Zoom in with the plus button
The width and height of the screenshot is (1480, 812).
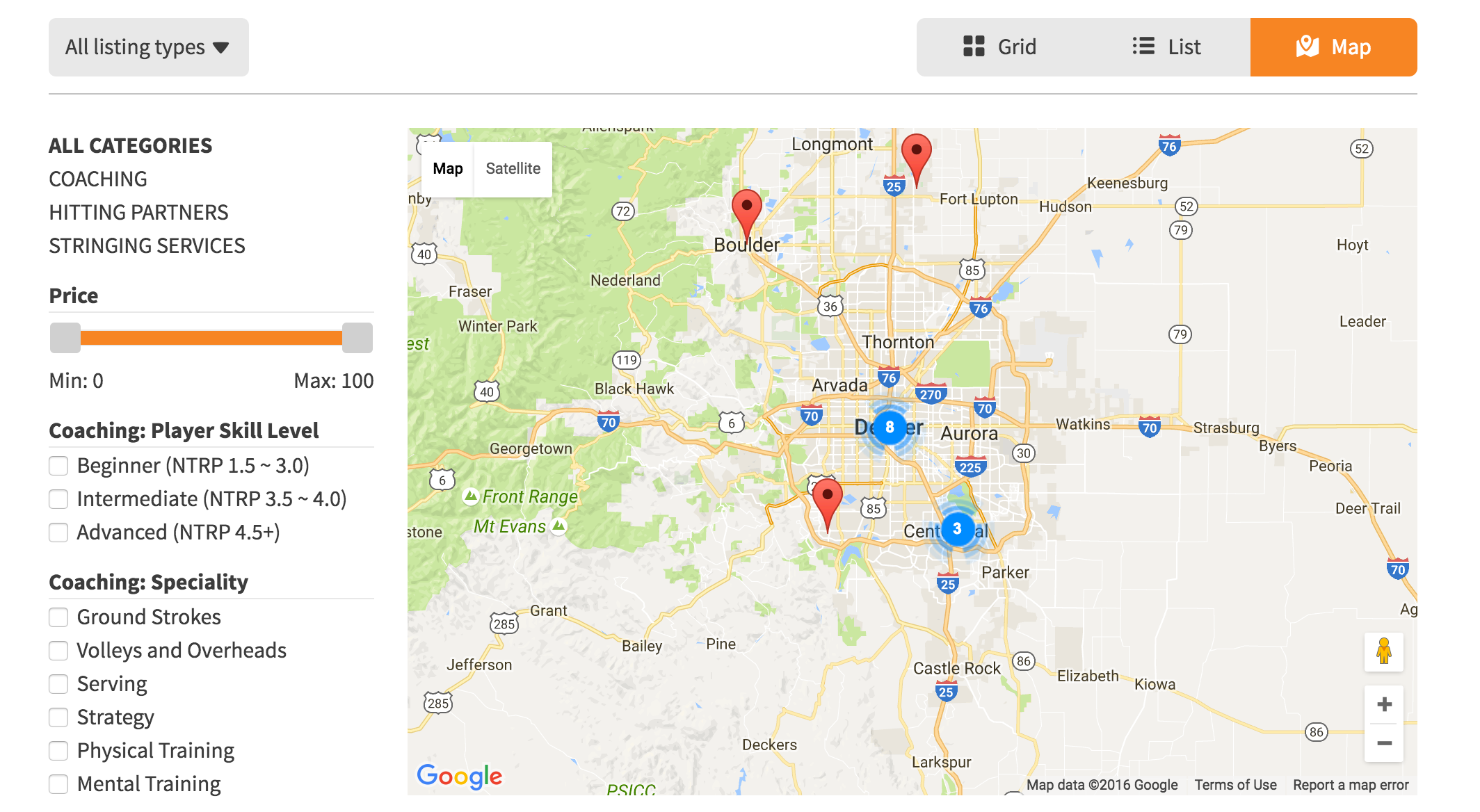1383,704
